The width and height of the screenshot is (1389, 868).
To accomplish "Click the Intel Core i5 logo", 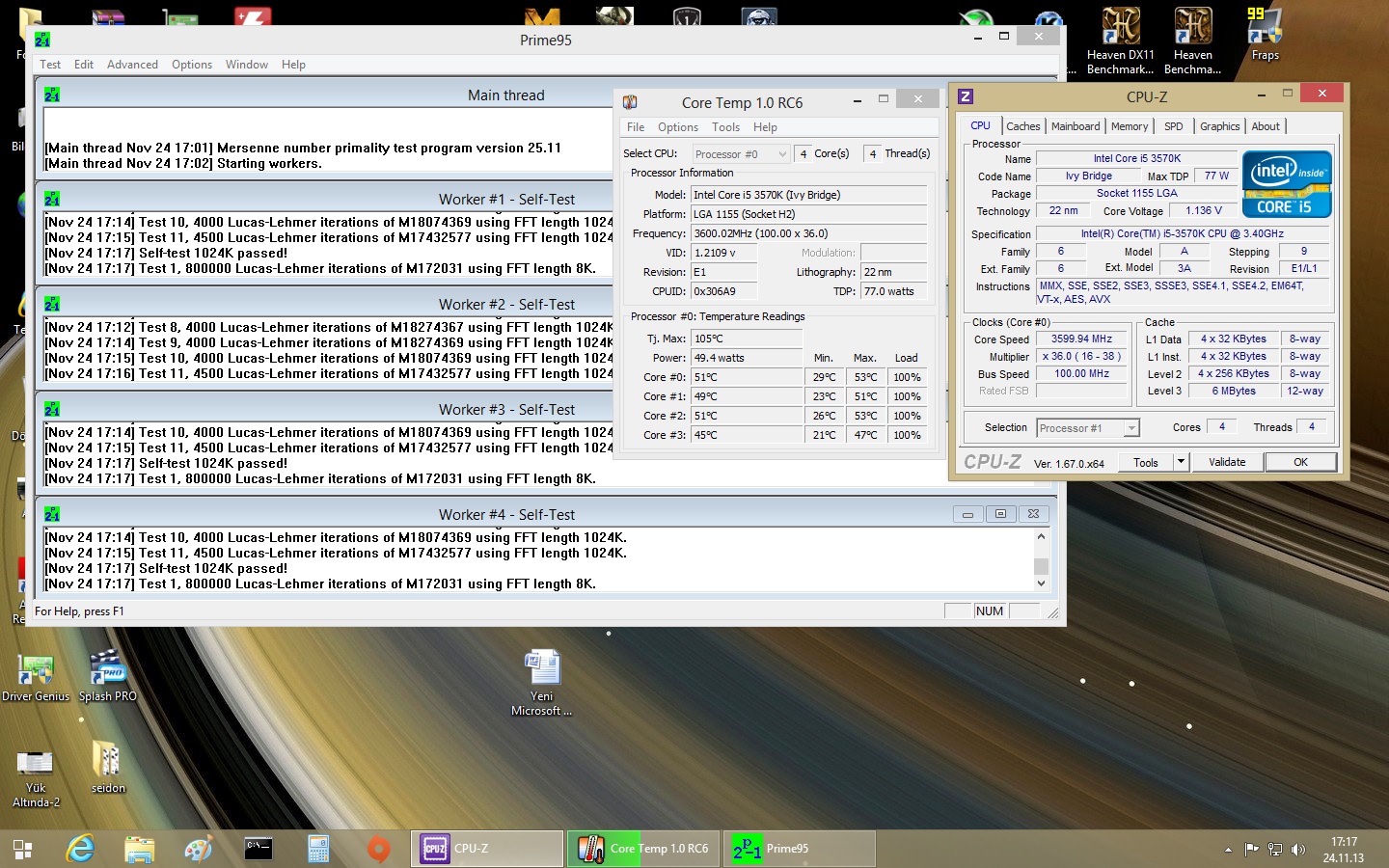I will pyautogui.click(x=1287, y=183).
